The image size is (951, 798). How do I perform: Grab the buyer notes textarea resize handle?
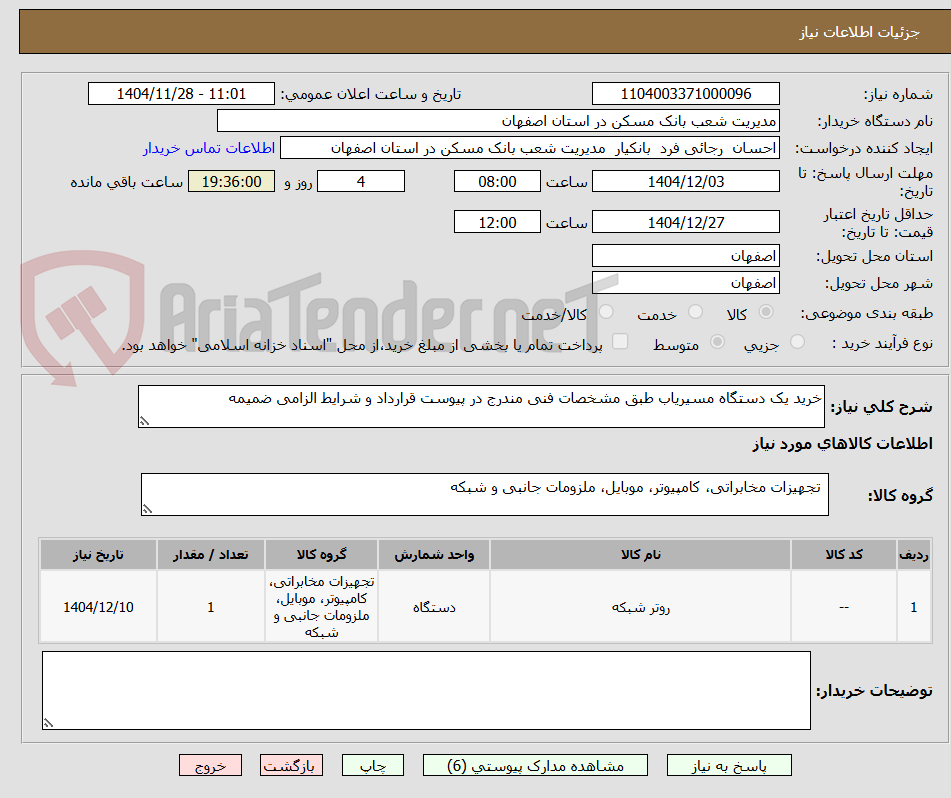pyautogui.click(x=49, y=722)
